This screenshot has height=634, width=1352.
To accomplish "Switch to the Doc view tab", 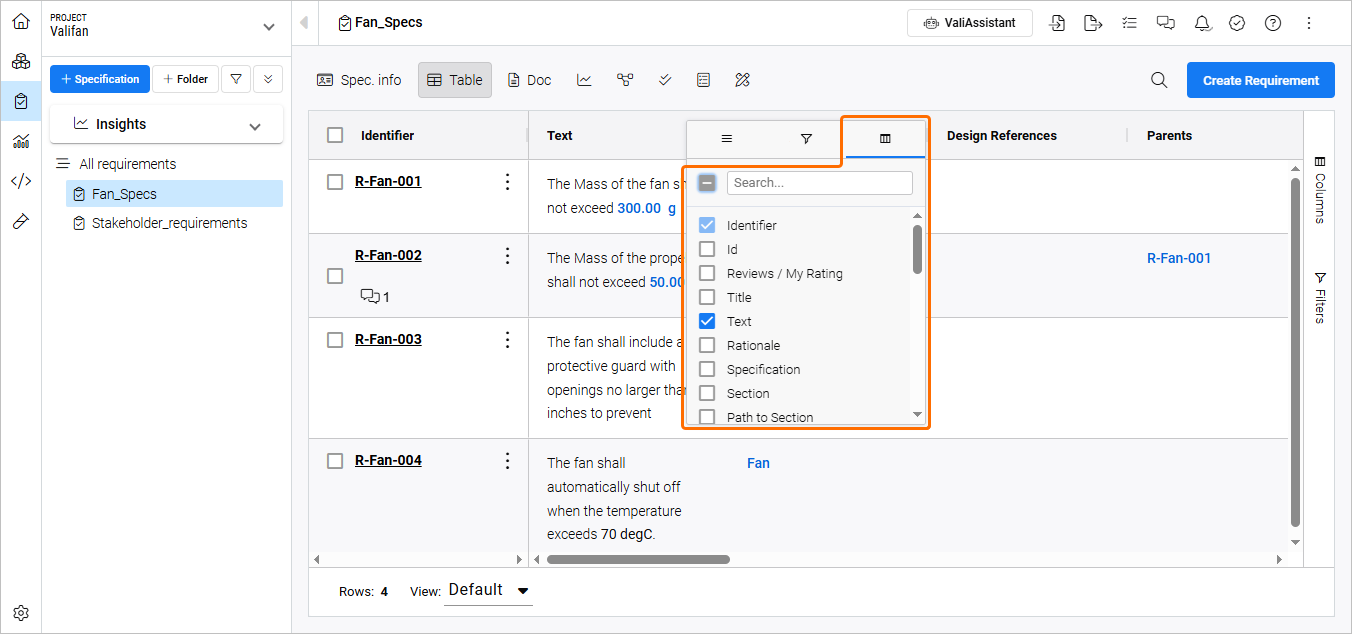I will click(529, 80).
